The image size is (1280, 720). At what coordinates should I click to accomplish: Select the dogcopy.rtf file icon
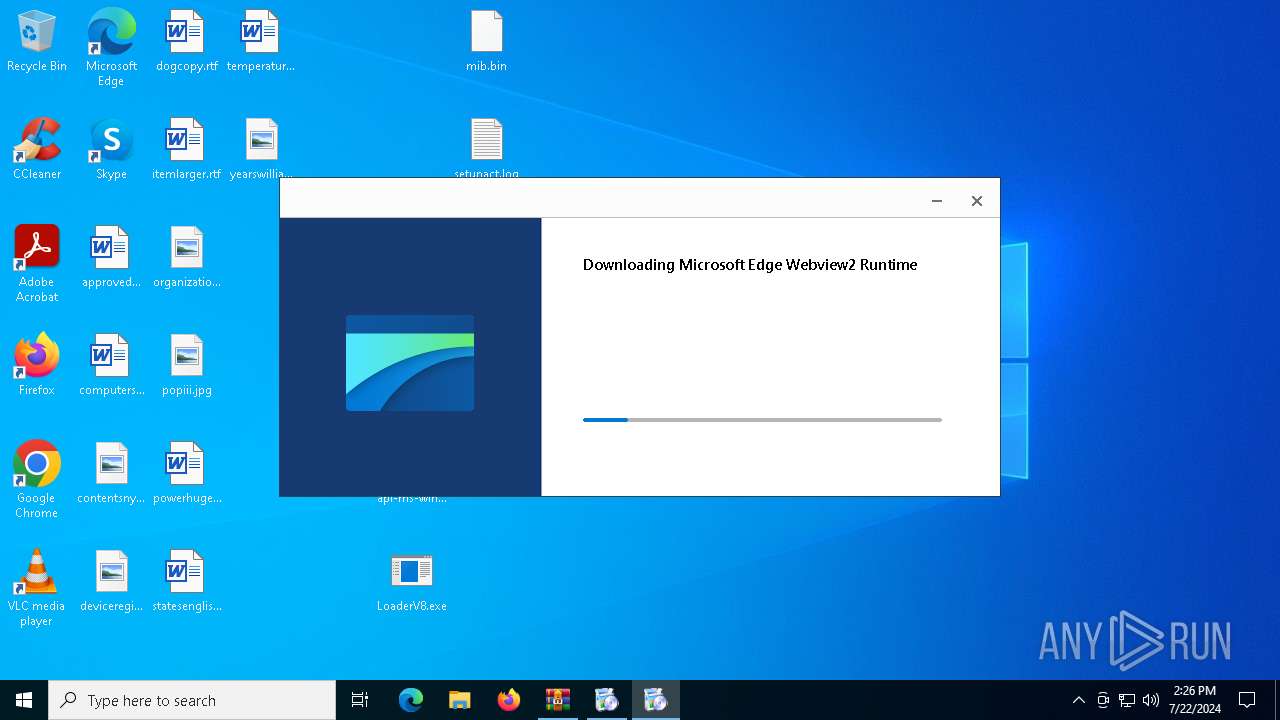[x=186, y=42]
